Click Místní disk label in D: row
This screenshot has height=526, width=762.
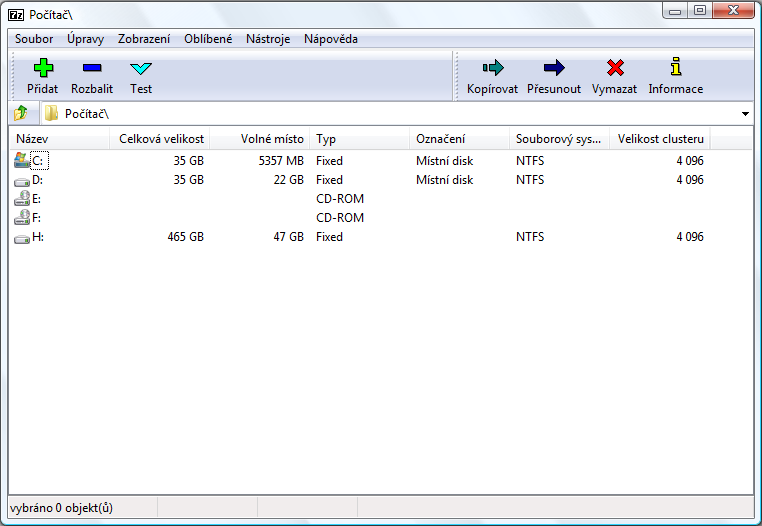[444, 180]
